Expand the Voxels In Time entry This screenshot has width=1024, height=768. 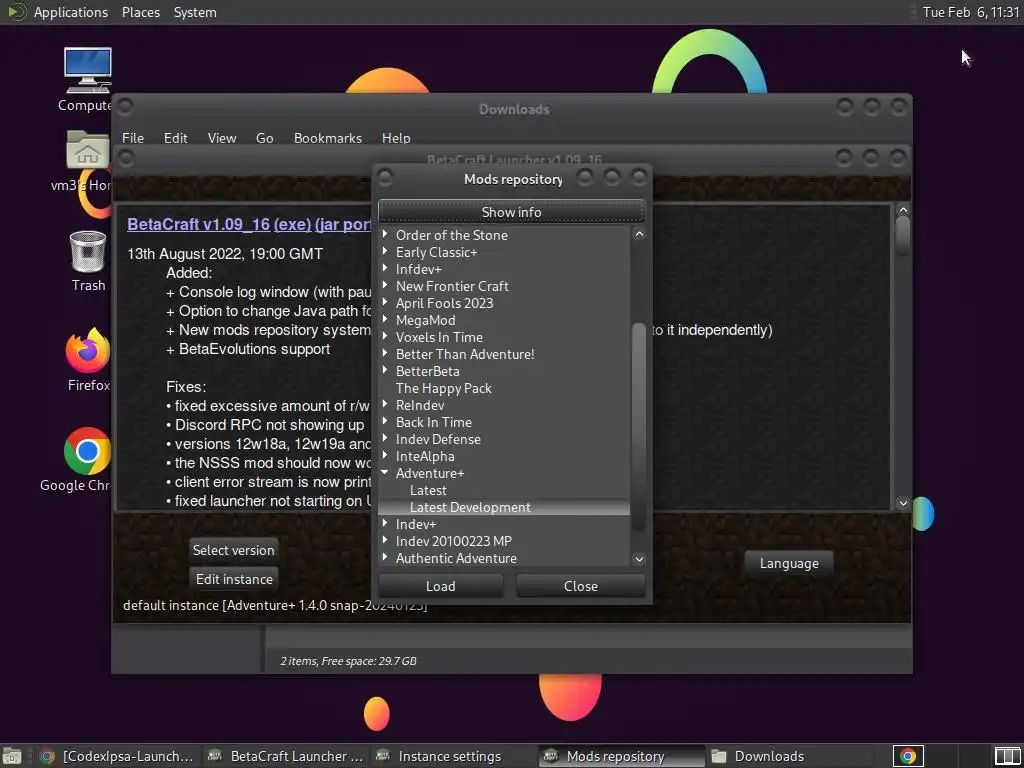[385, 336]
